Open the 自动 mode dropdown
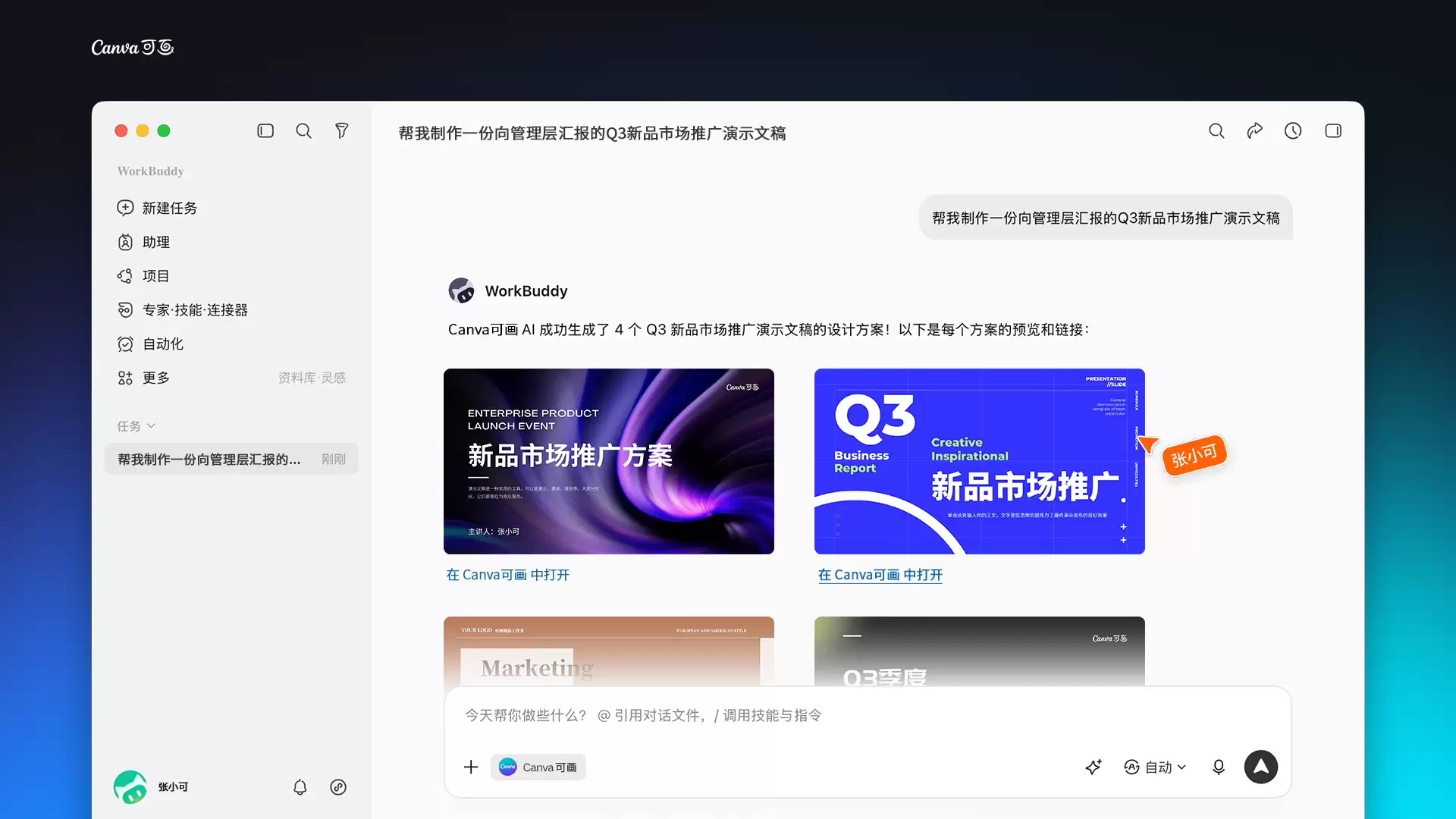Screen dimensions: 1456x819 1154,767
